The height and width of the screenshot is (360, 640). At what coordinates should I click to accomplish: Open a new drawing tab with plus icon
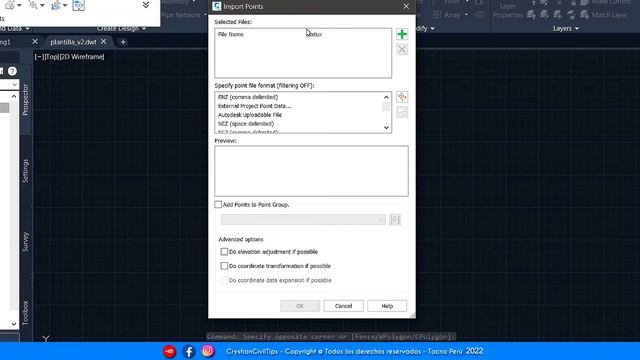click(x=123, y=42)
